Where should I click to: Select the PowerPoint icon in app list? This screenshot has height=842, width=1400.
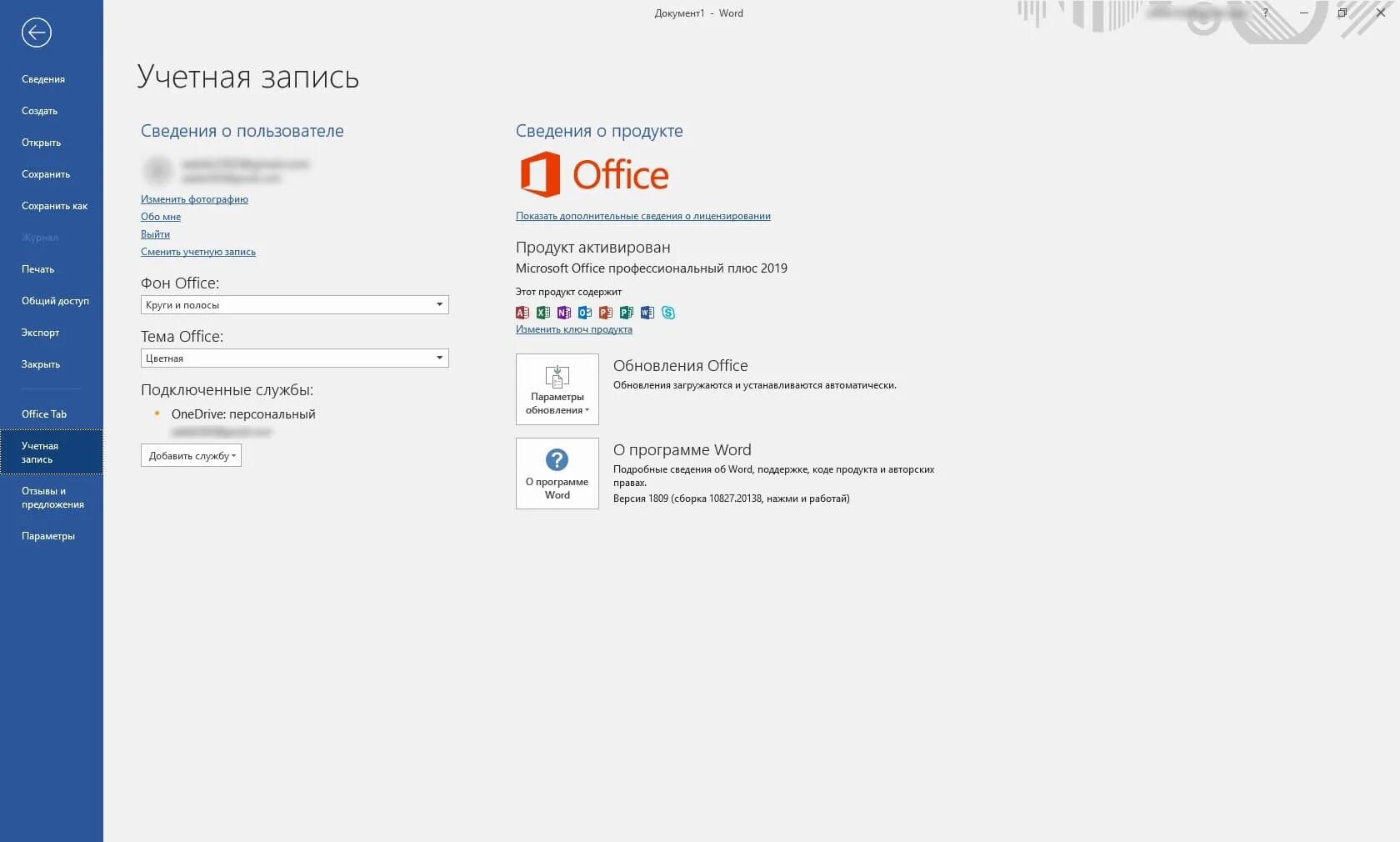[x=605, y=313]
